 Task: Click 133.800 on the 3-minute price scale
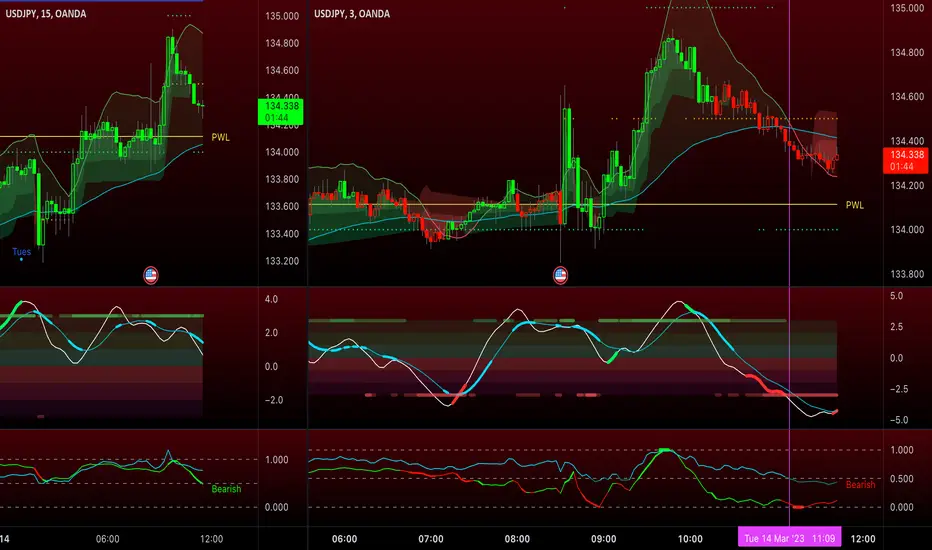tap(907, 274)
